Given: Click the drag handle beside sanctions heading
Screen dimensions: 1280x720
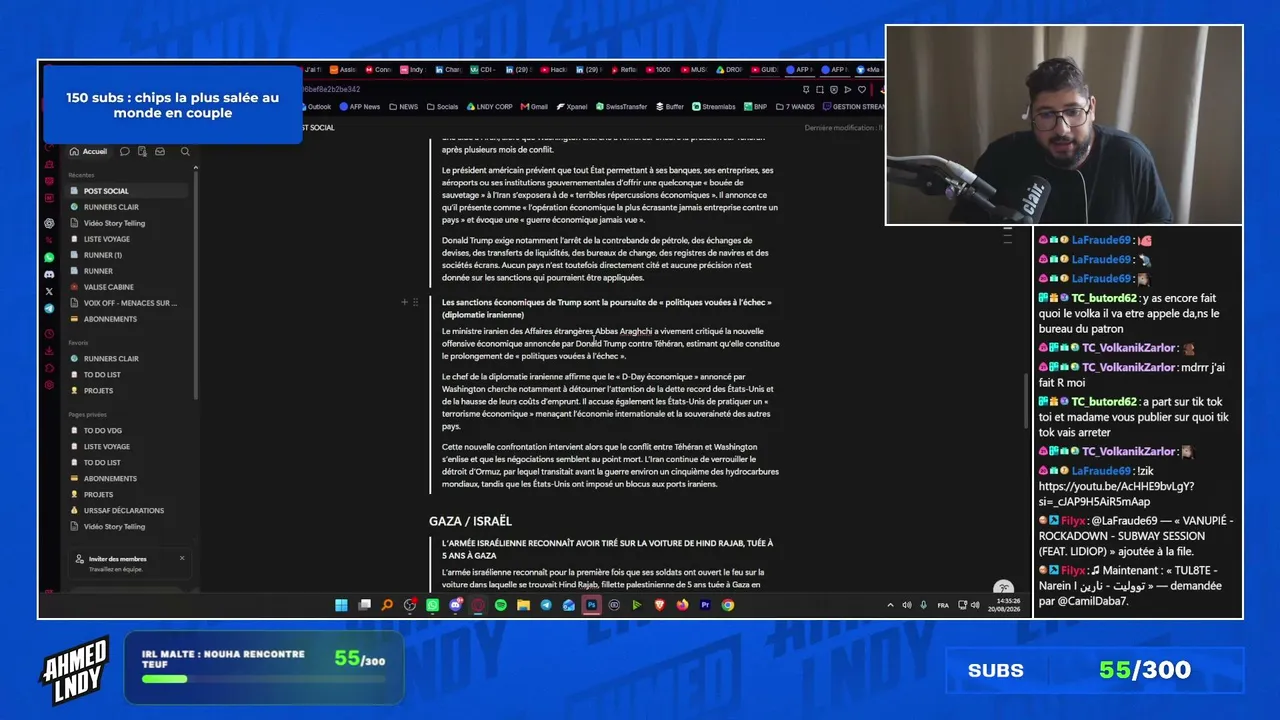Looking at the screenshot, I should (416, 302).
